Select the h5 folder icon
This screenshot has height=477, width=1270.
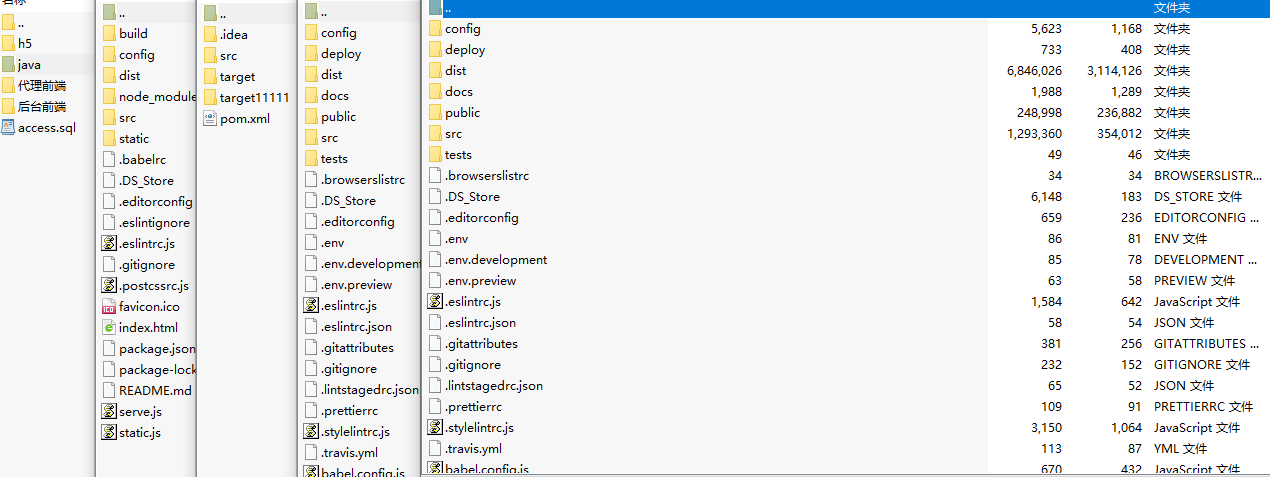tap(8, 44)
